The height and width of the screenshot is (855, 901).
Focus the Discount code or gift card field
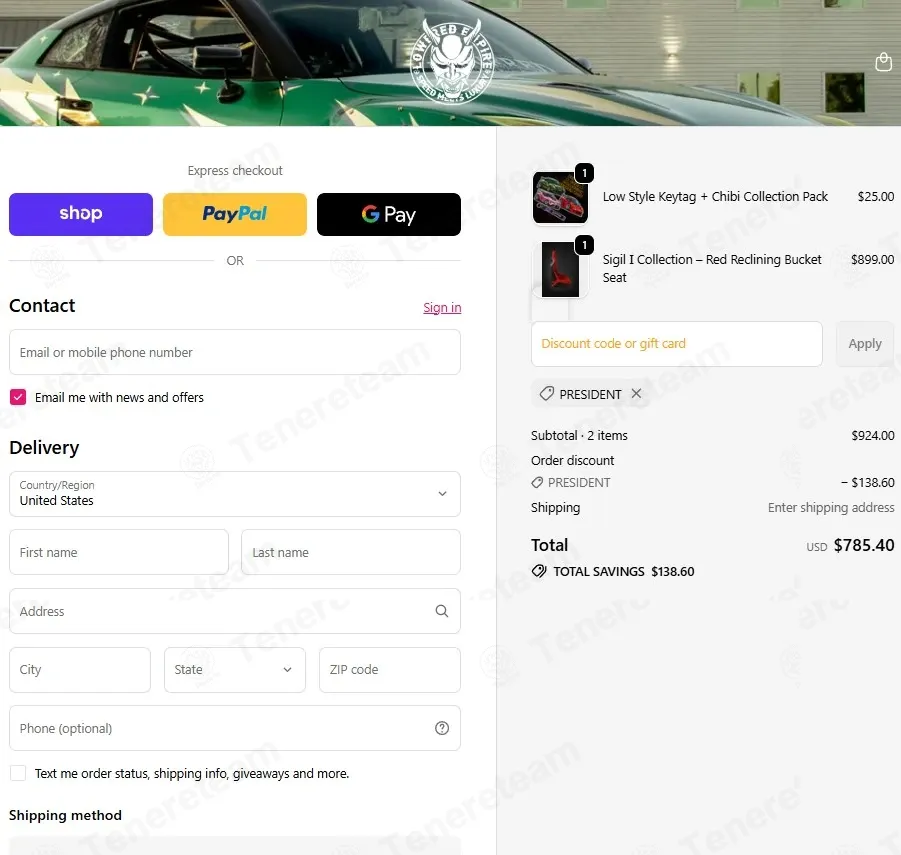click(x=676, y=344)
